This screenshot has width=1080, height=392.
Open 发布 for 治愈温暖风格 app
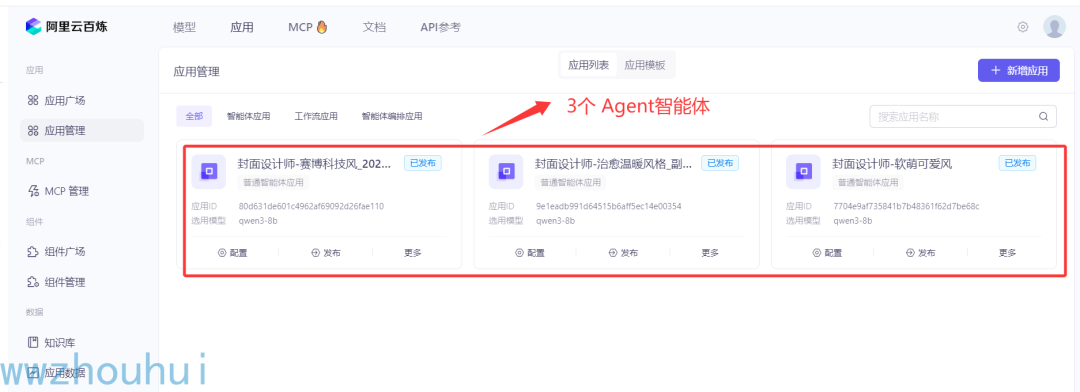[x=623, y=253]
